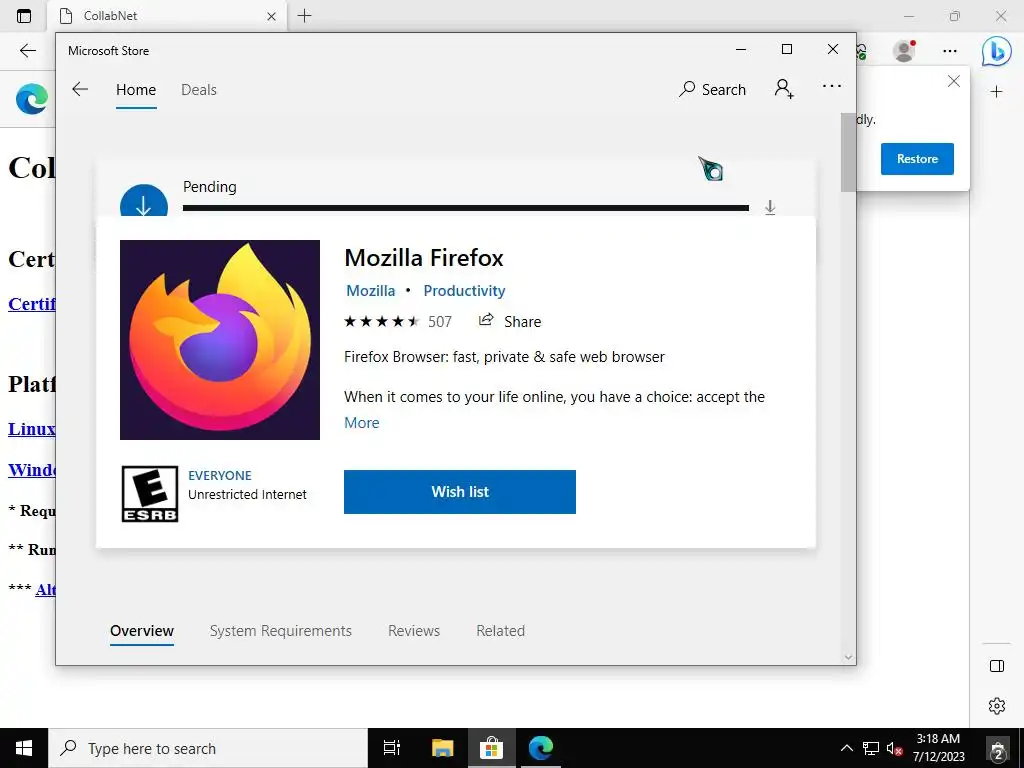The image size is (1024, 768).
Task: Open the Reviews tab
Action: pyautogui.click(x=414, y=631)
